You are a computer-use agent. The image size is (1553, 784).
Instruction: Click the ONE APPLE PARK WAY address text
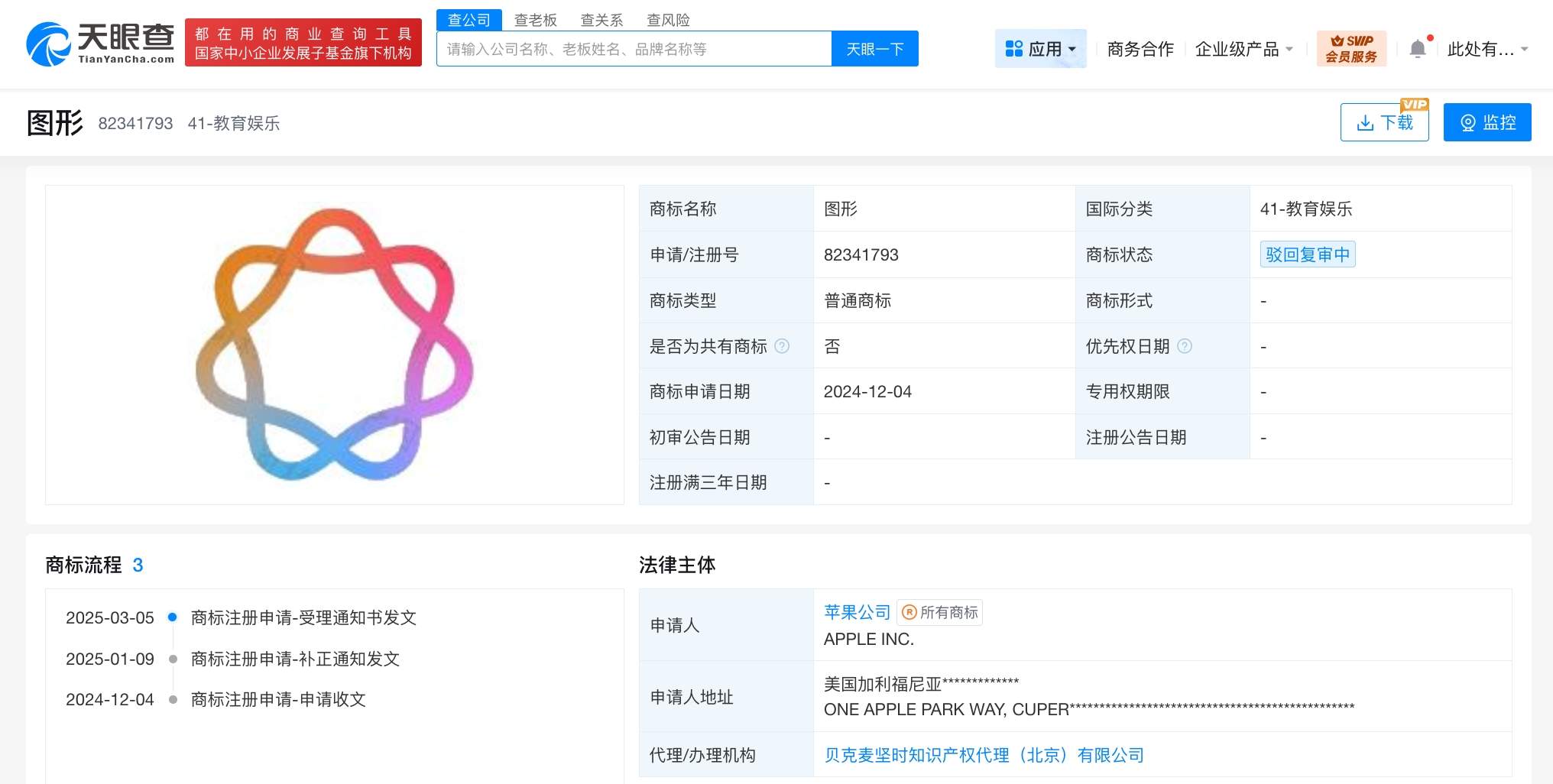pos(1089,709)
